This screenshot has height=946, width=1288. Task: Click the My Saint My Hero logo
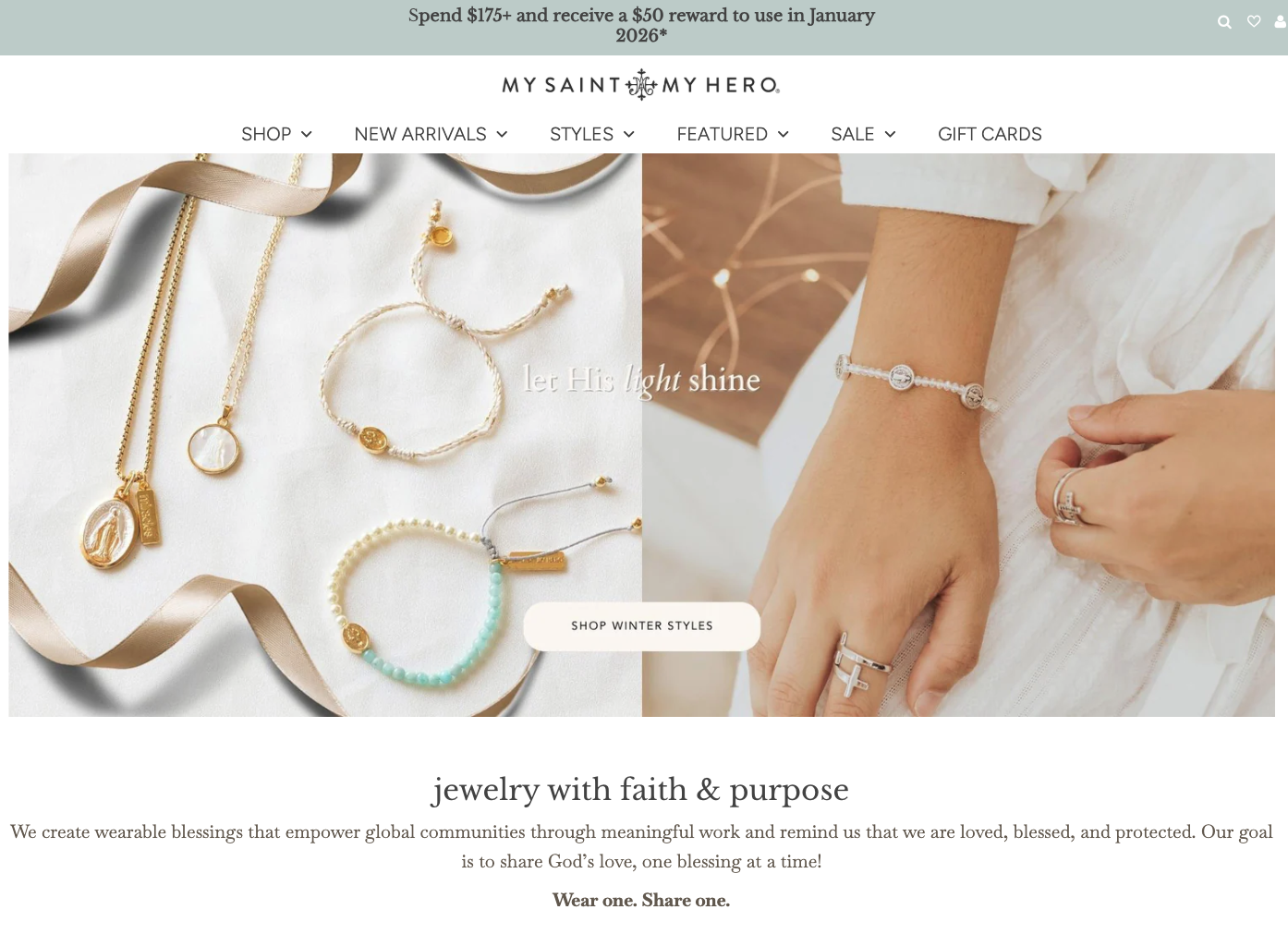click(641, 85)
